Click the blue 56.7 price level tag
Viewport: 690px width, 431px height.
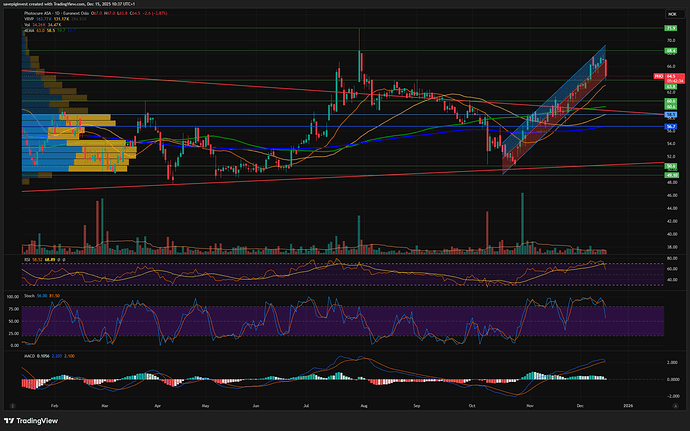click(672, 127)
